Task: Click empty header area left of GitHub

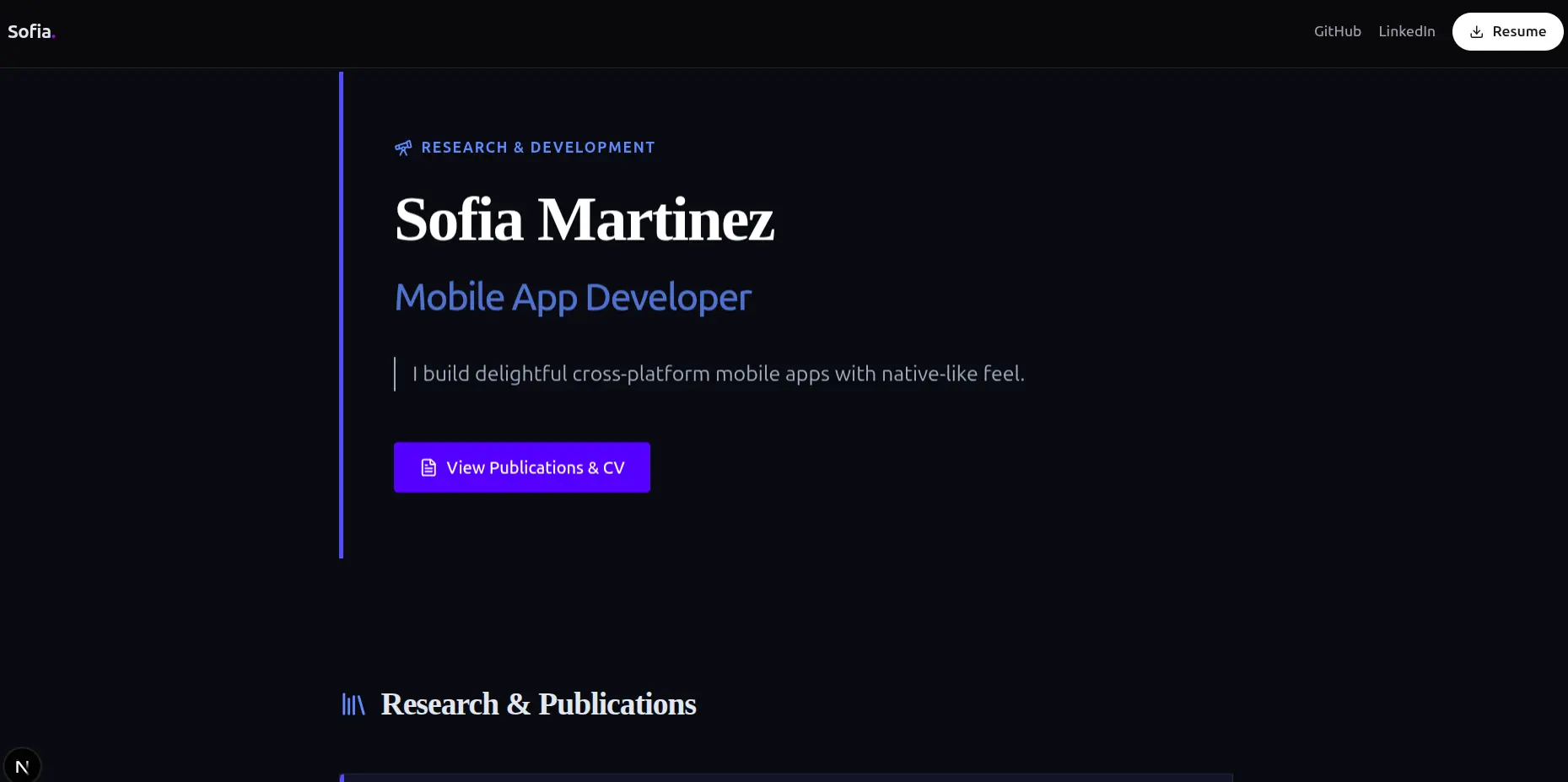Action: click(759, 32)
